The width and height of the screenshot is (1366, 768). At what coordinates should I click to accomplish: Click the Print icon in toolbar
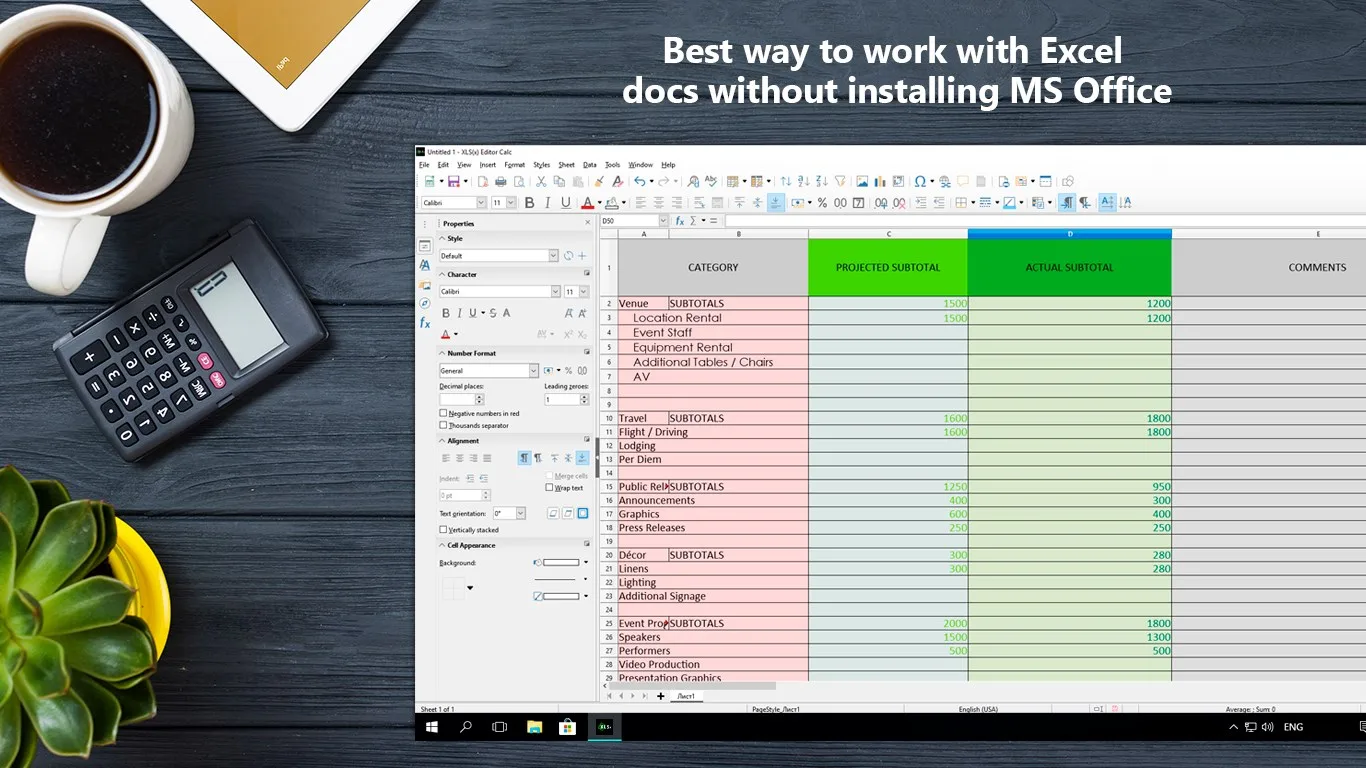[501, 182]
